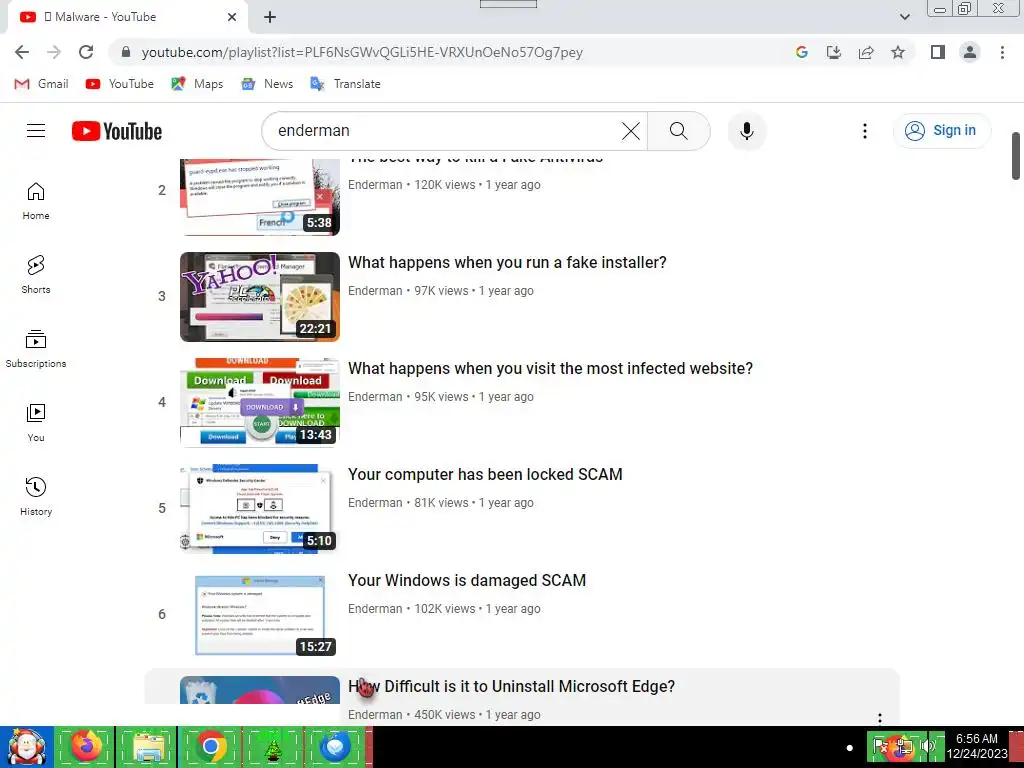
Task: Open tab search dropdown arrow
Action: [904, 17]
